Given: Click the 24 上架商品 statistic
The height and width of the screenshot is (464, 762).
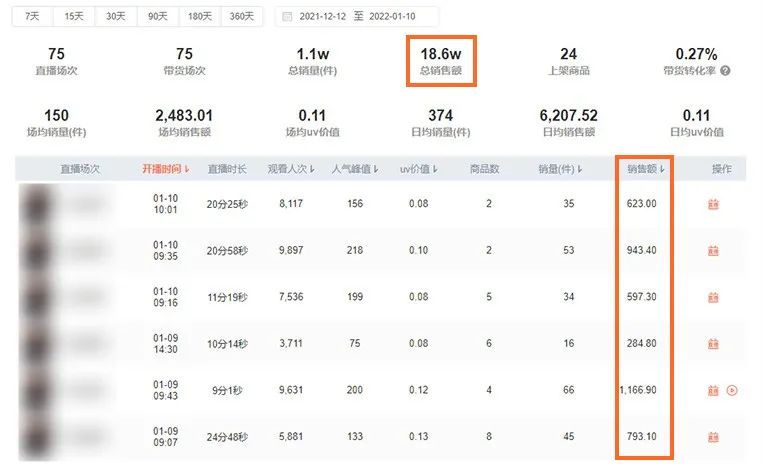Looking at the screenshot, I should click(569, 61).
